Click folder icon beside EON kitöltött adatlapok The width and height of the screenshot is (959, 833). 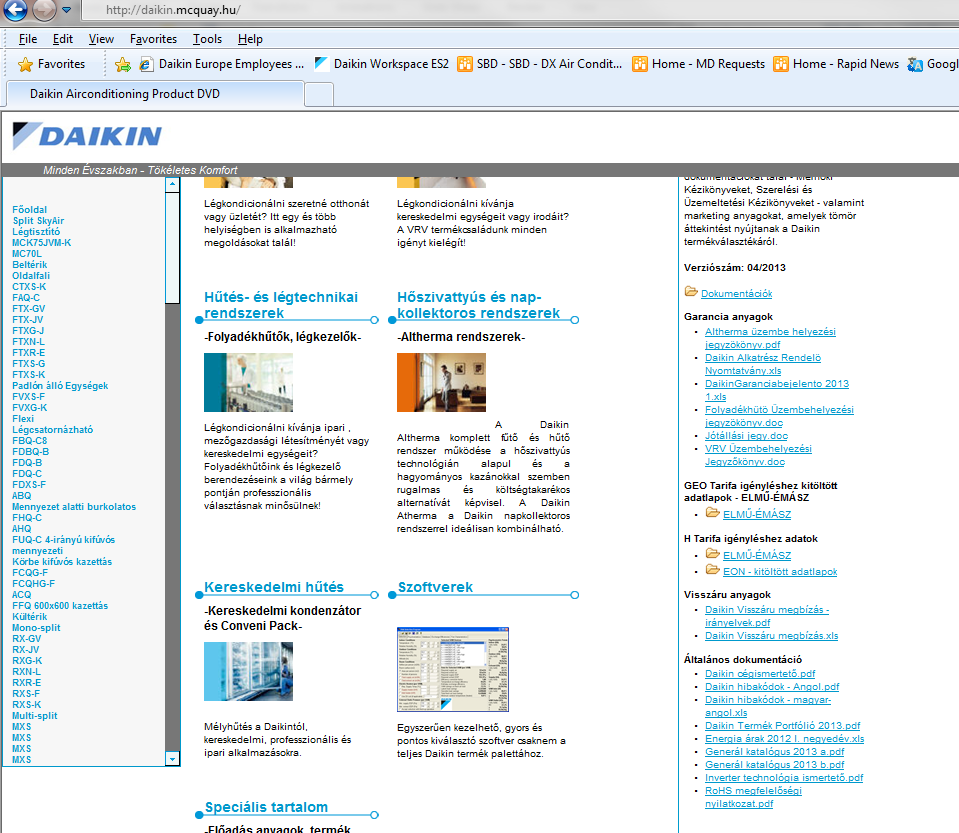tap(713, 570)
